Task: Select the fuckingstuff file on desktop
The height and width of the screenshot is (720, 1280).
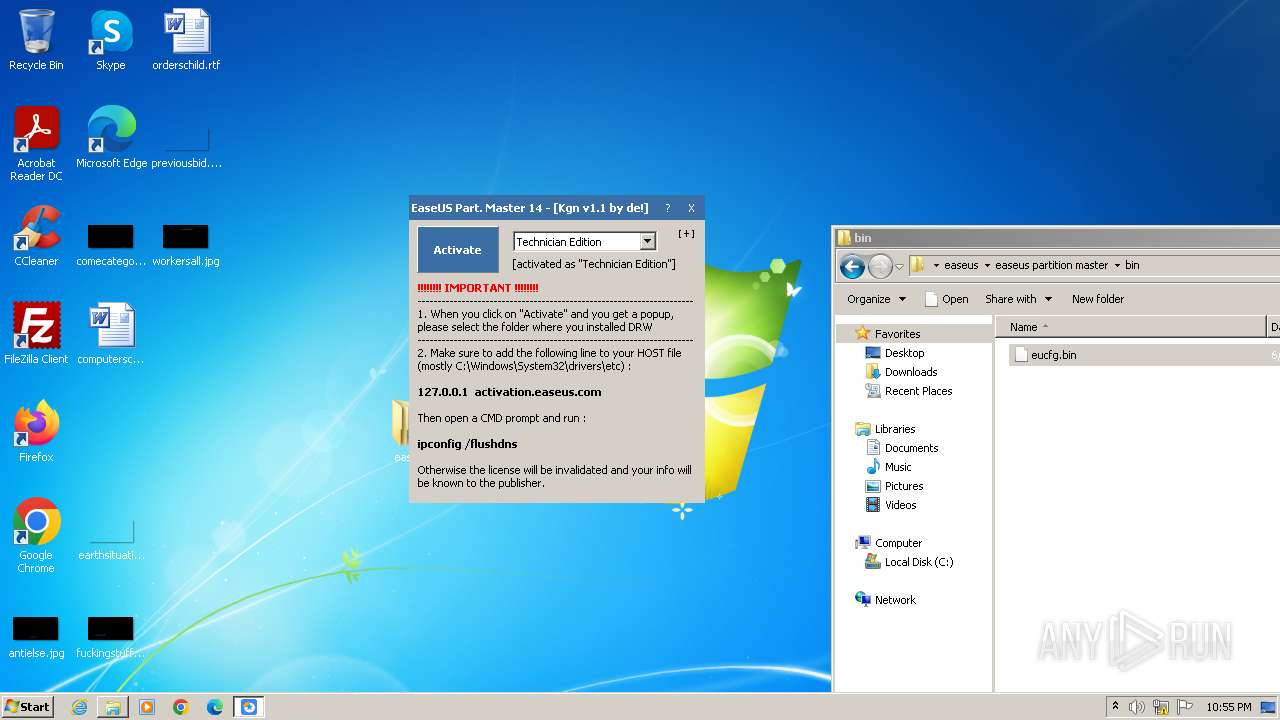Action: pos(110,638)
